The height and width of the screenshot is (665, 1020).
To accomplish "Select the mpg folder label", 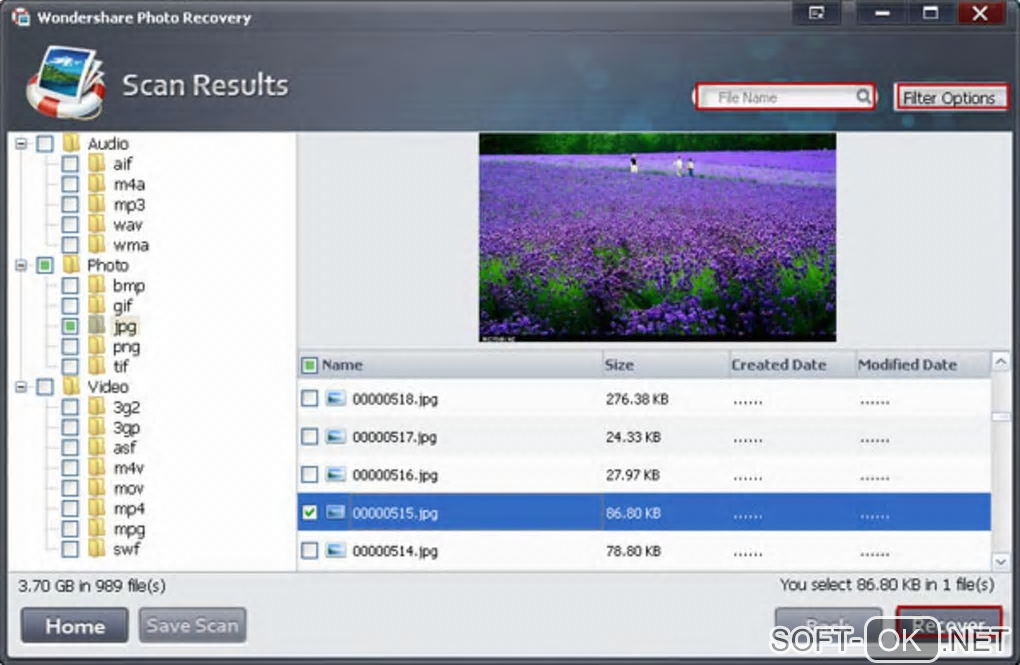I will (129, 529).
